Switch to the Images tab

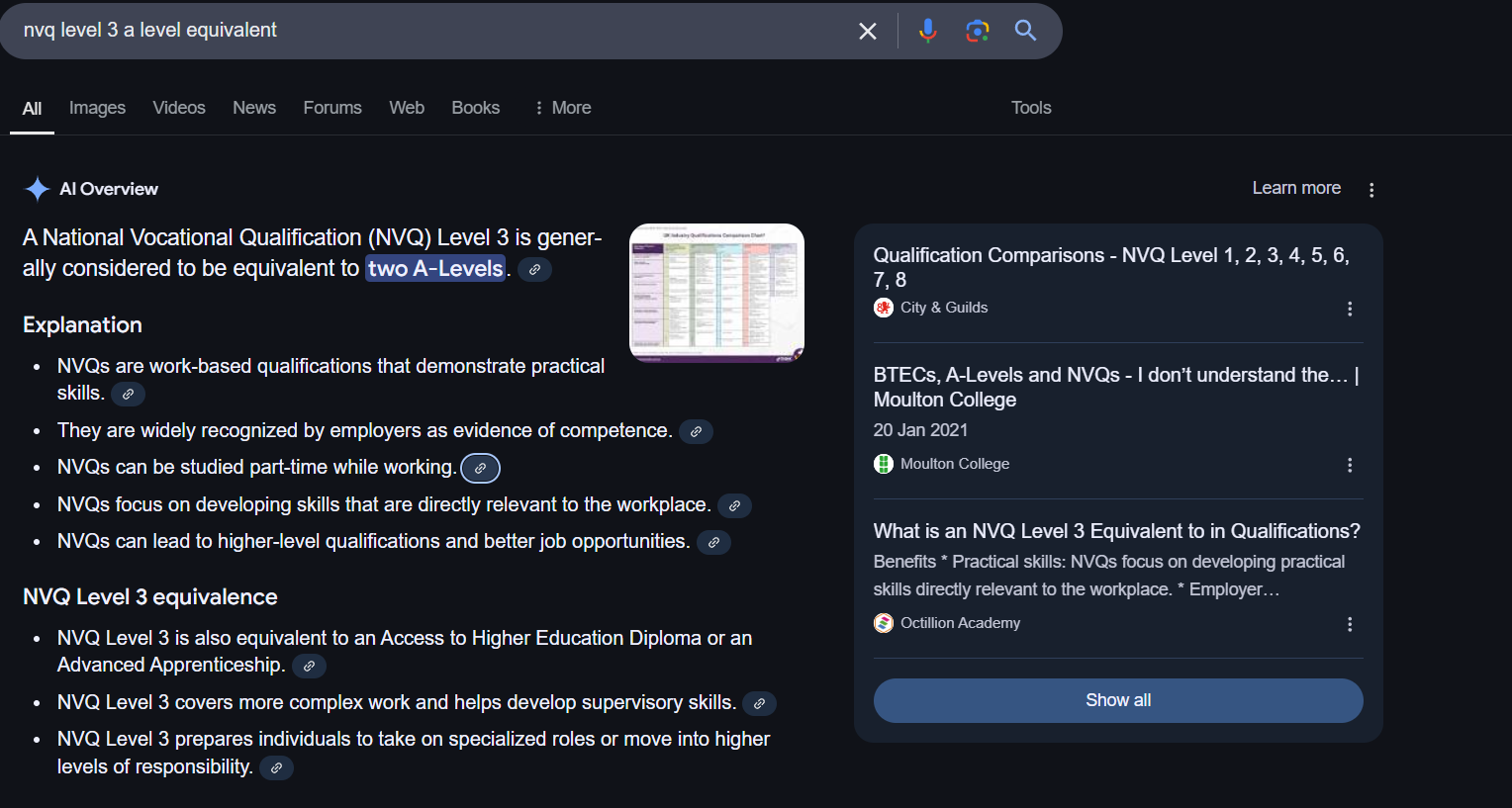[97, 108]
